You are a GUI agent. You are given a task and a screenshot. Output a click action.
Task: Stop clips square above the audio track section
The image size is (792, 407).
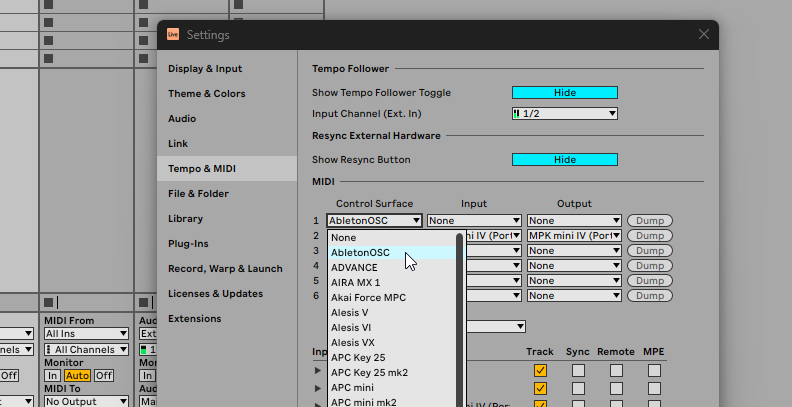coord(143,302)
